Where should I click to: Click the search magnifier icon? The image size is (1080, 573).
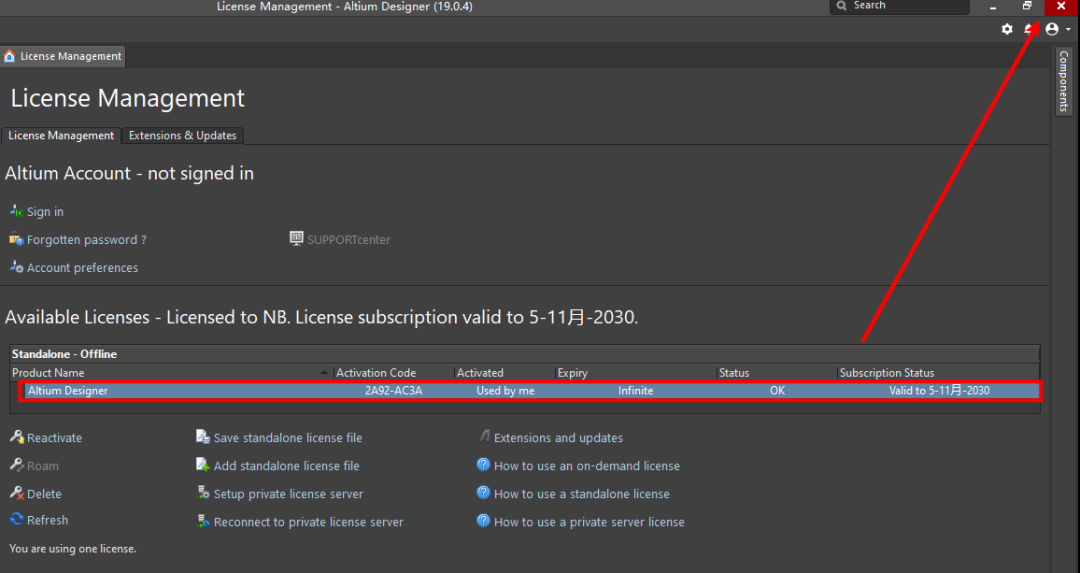tap(841, 6)
